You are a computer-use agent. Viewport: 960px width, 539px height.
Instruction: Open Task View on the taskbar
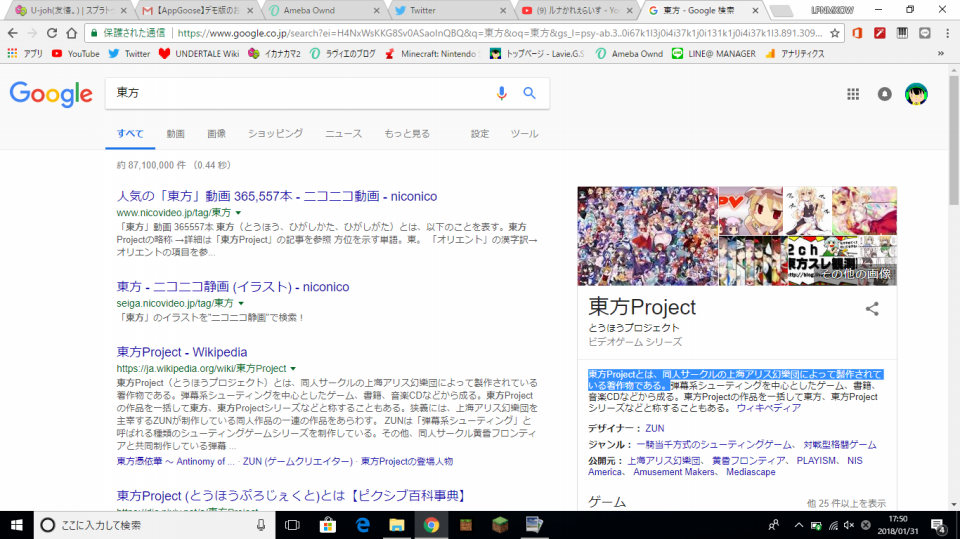[x=293, y=525]
